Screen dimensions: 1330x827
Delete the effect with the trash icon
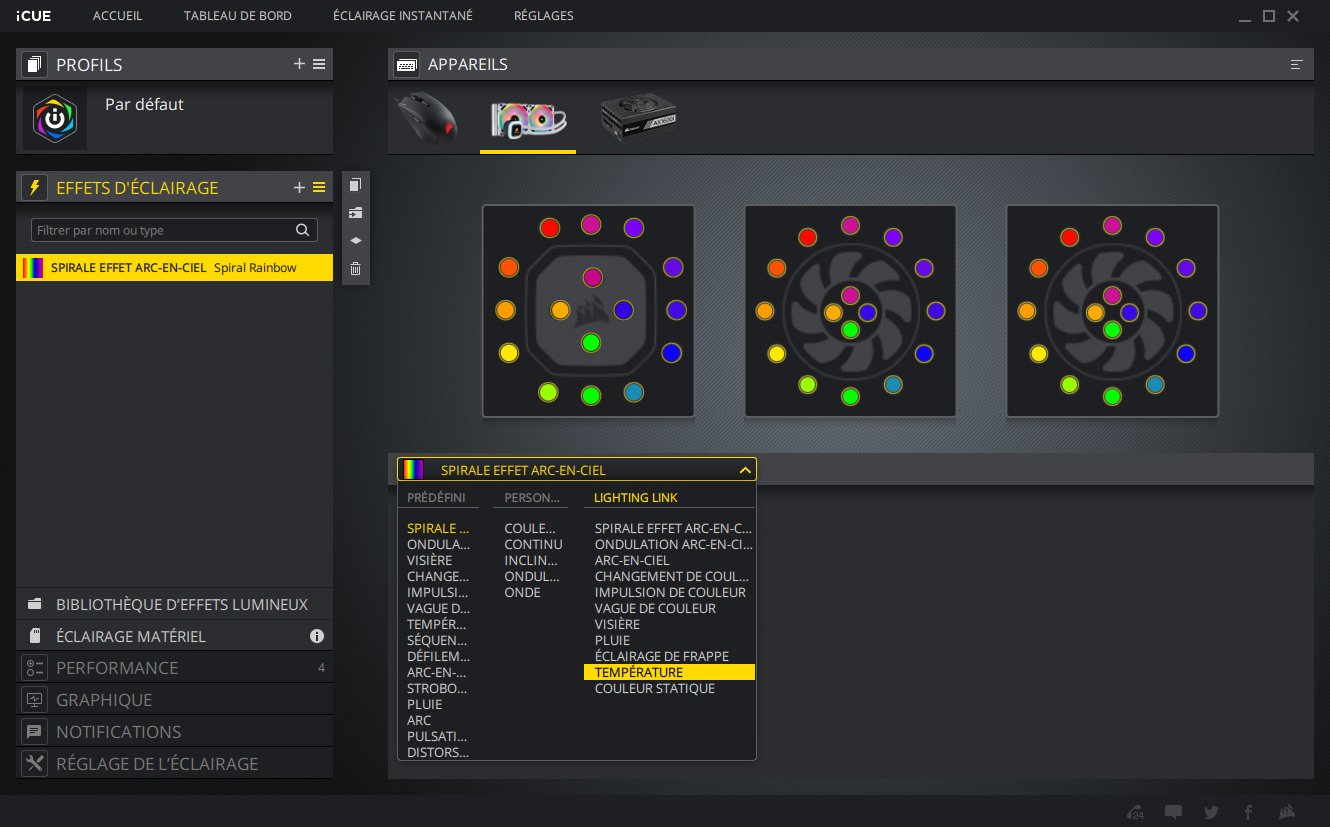point(355,269)
